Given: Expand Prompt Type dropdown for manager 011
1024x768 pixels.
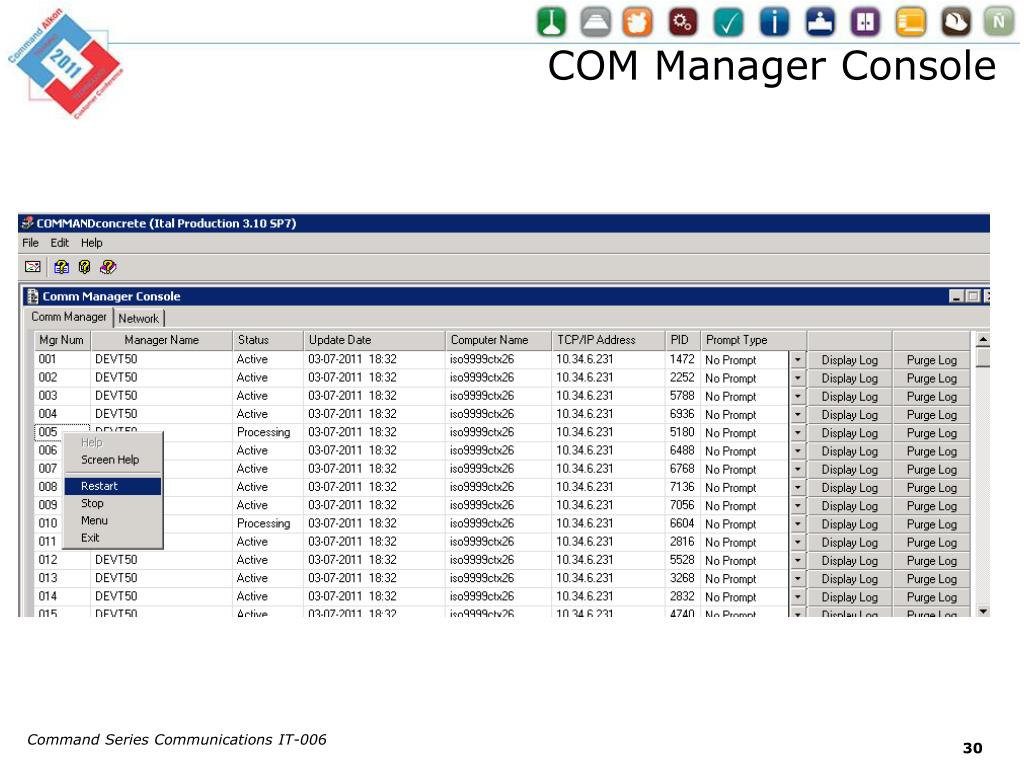Looking at the screenshot, I should click(x=797, y=543).
